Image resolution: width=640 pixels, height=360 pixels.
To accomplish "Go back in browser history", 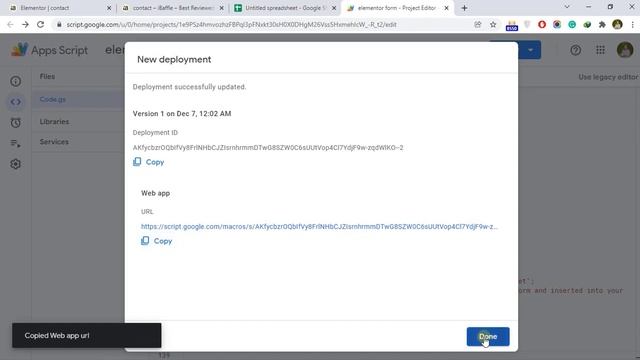I will pos(10,24).
